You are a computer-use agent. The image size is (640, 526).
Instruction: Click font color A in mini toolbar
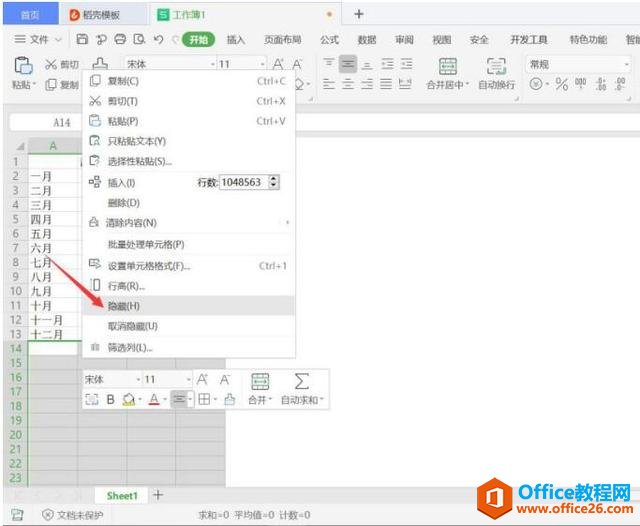click(x=154, y=399)
